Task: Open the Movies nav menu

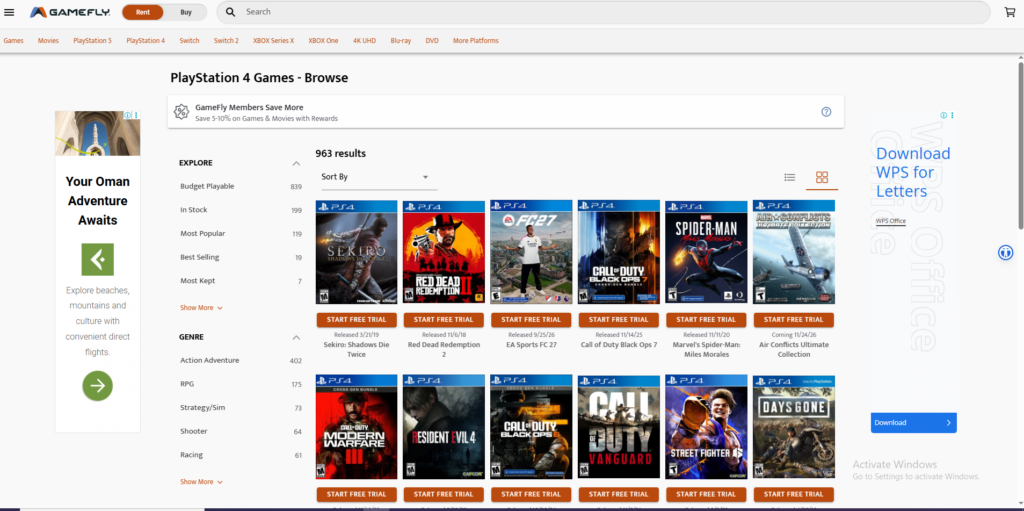Action: pyautogui.click(x=48, y=41)
